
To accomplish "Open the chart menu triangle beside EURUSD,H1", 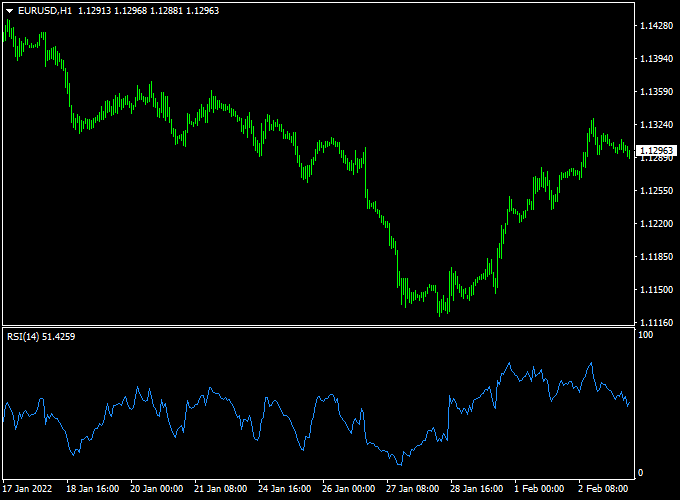I will click(x=10, y=11).
